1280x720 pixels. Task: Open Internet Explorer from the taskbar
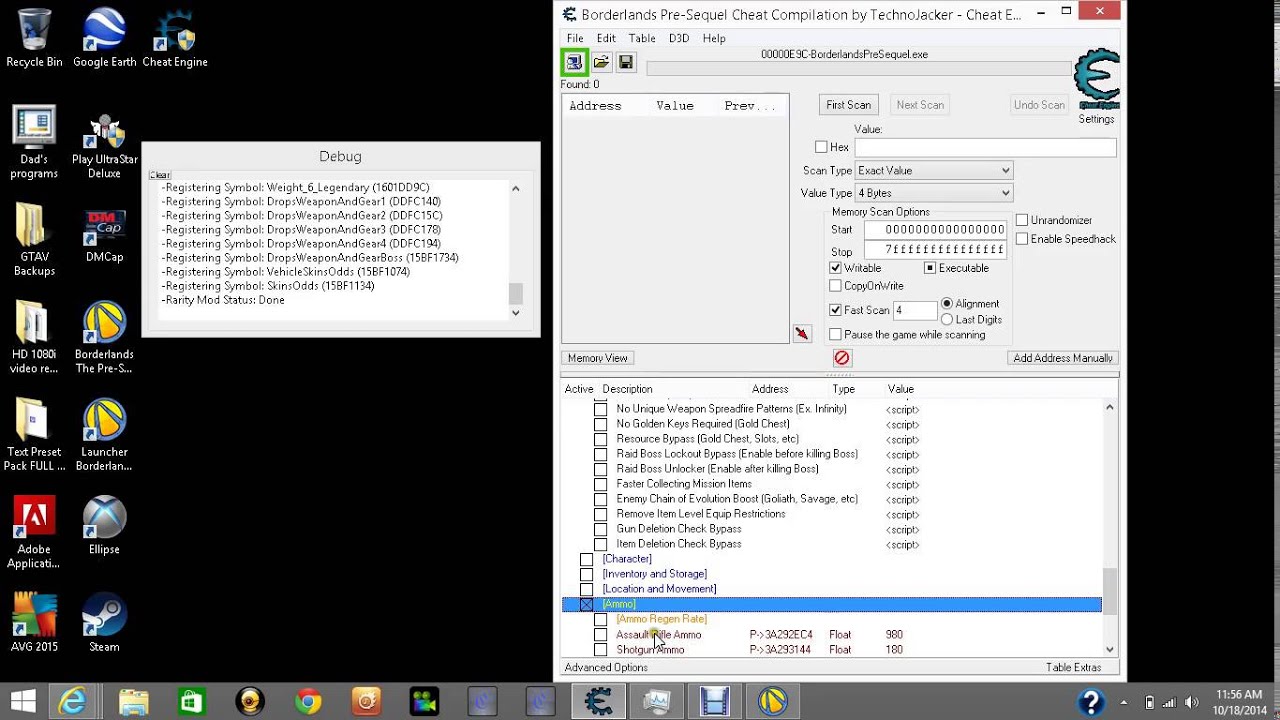pos(73,701)
